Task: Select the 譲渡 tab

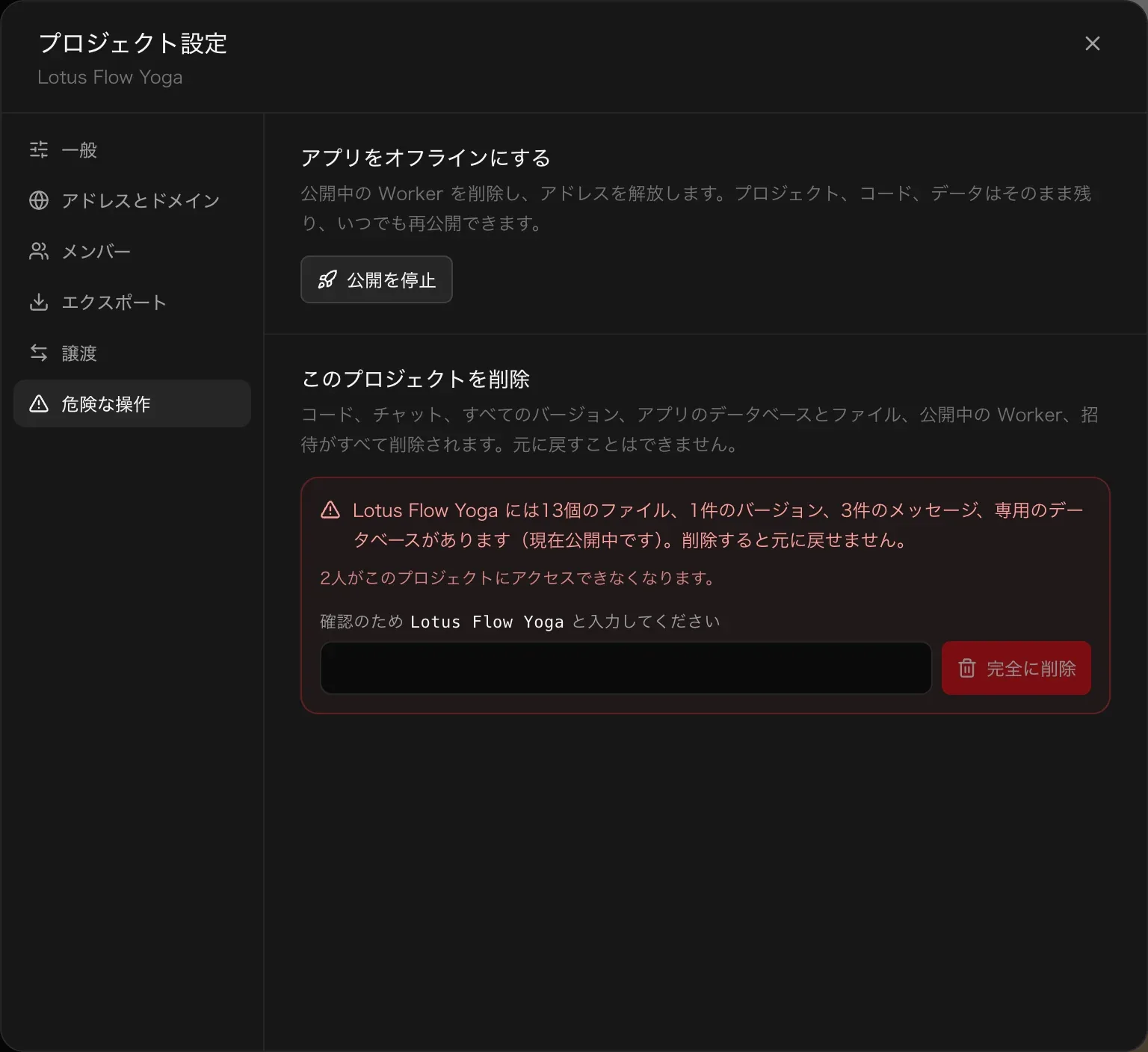Action: (x=132, y=353)
